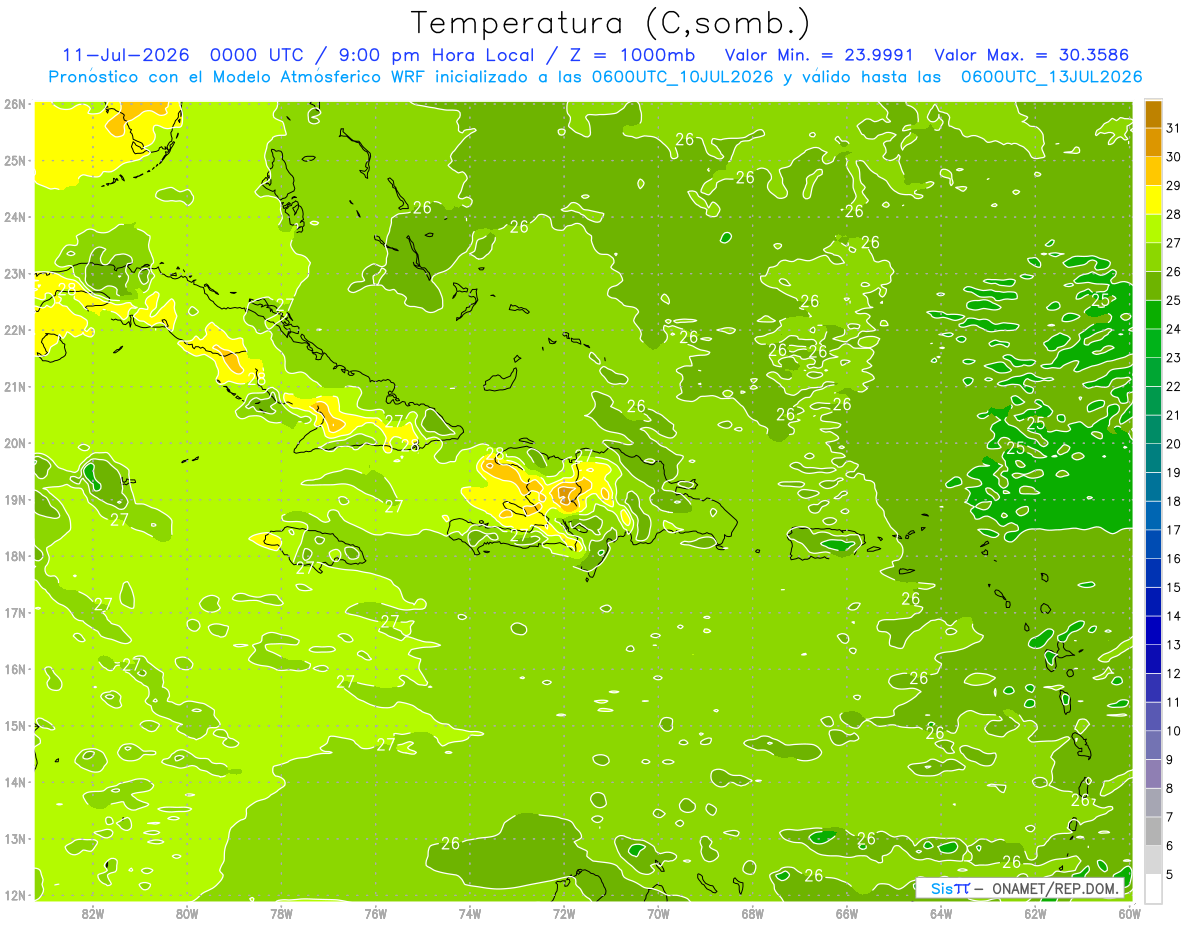The width and height of the screenshot is (1200, 927).
Task: Pick the gray color bar segment between 6 and 7
Action: (x=1153, y=831)
